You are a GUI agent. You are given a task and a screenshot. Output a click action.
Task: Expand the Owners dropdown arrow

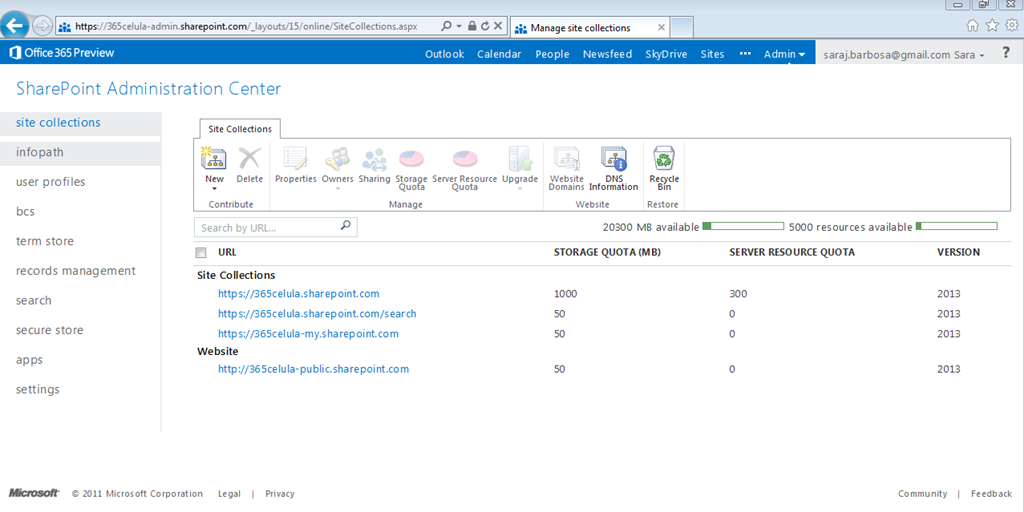337,189
